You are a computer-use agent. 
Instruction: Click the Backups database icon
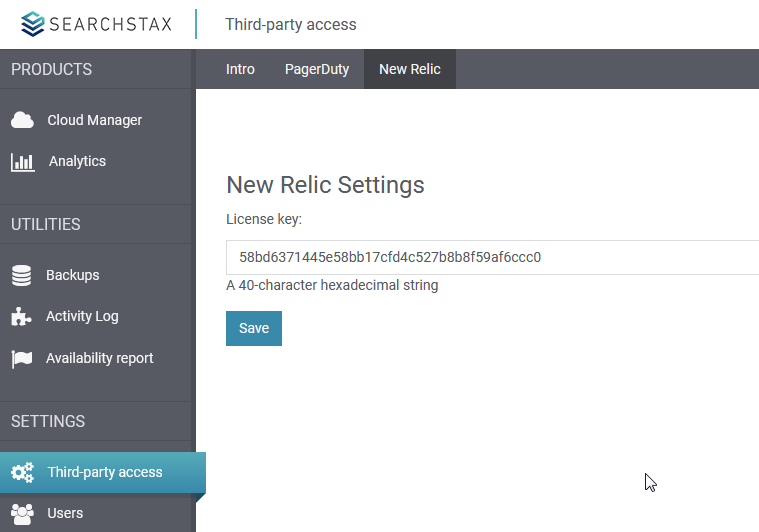coord(21,275)
